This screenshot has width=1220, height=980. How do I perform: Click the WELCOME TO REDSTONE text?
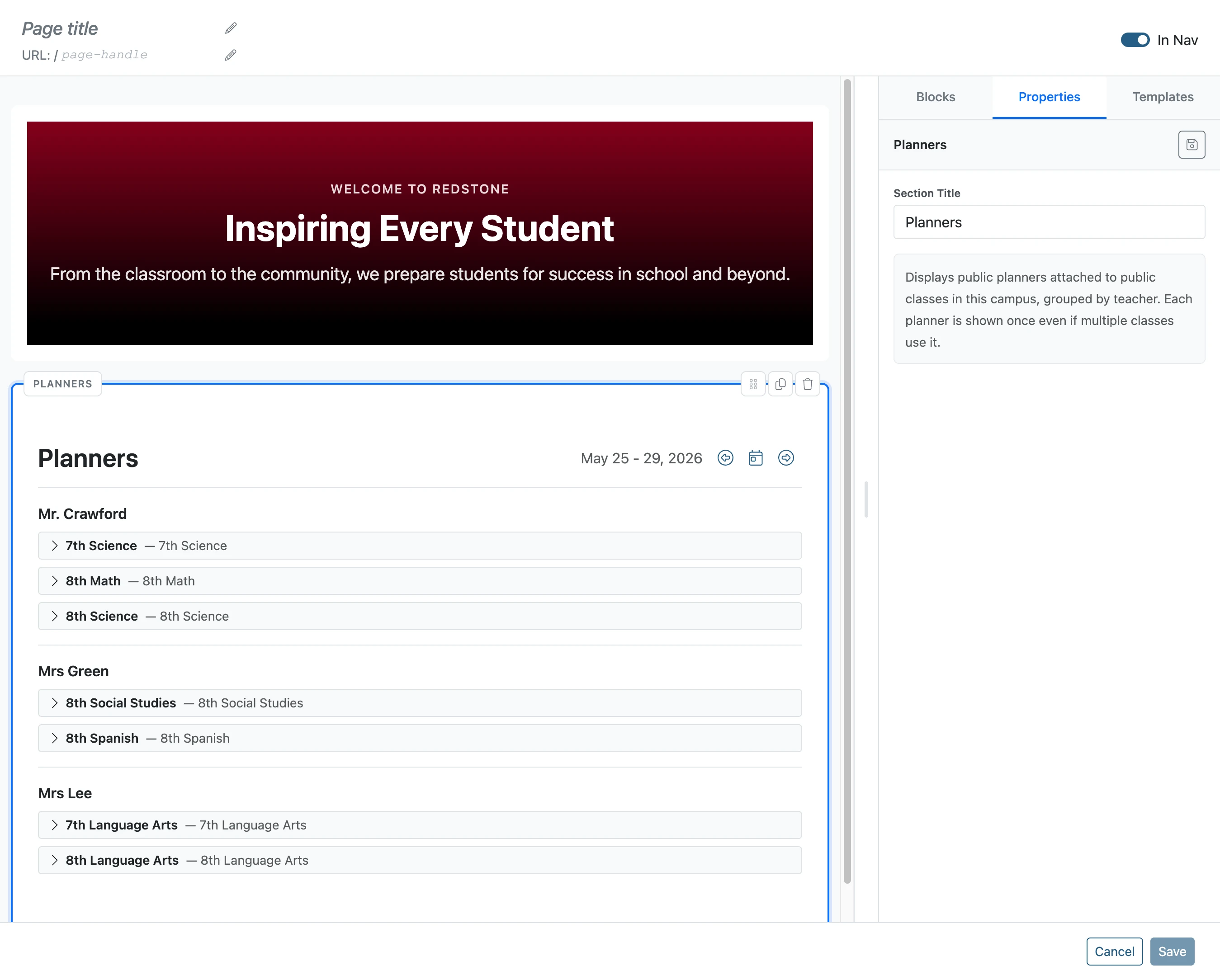point(420,189)
